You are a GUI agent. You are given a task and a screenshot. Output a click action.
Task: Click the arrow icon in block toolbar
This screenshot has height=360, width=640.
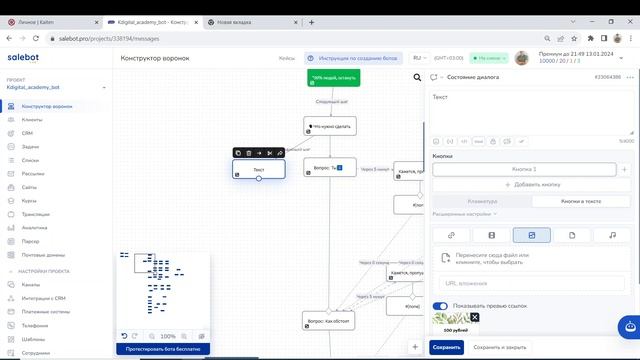[259, 153]
